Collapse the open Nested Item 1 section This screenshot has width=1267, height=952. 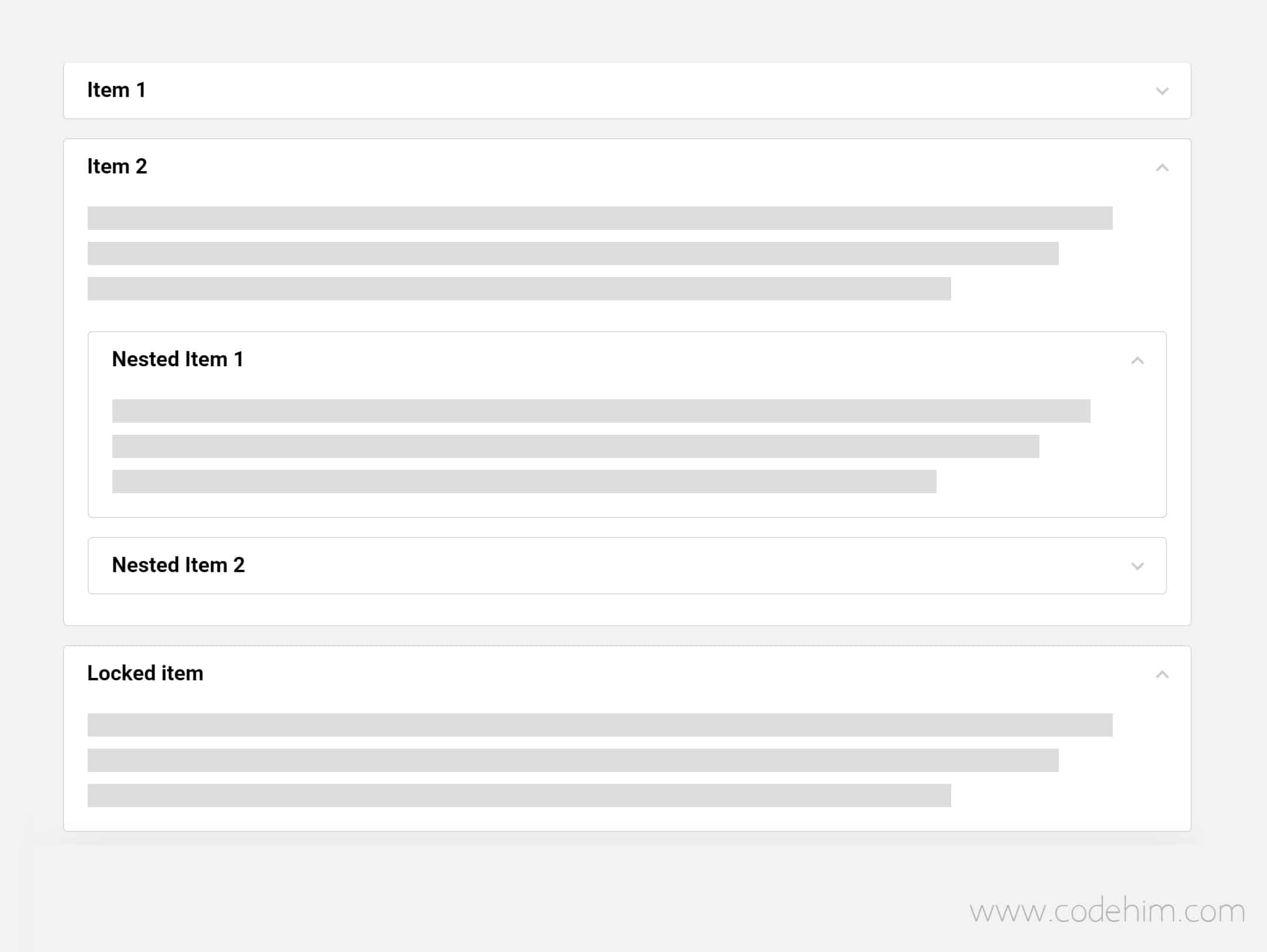click(1137, 360)
